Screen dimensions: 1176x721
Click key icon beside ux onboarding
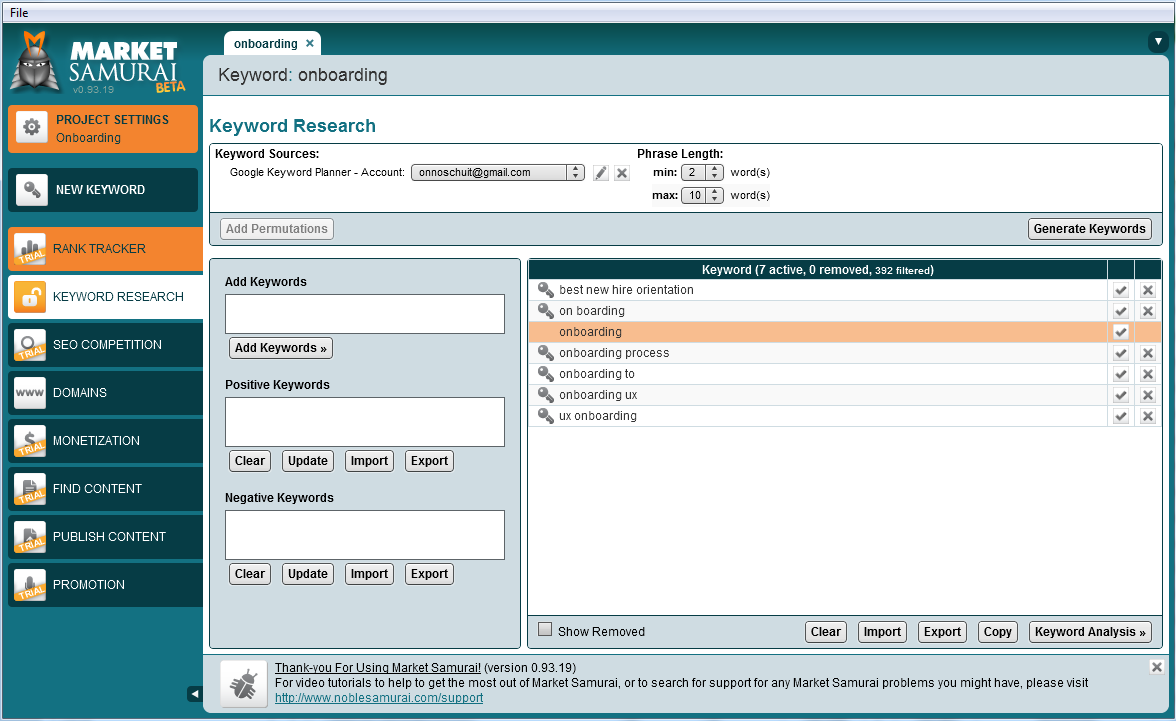point(546,416)
